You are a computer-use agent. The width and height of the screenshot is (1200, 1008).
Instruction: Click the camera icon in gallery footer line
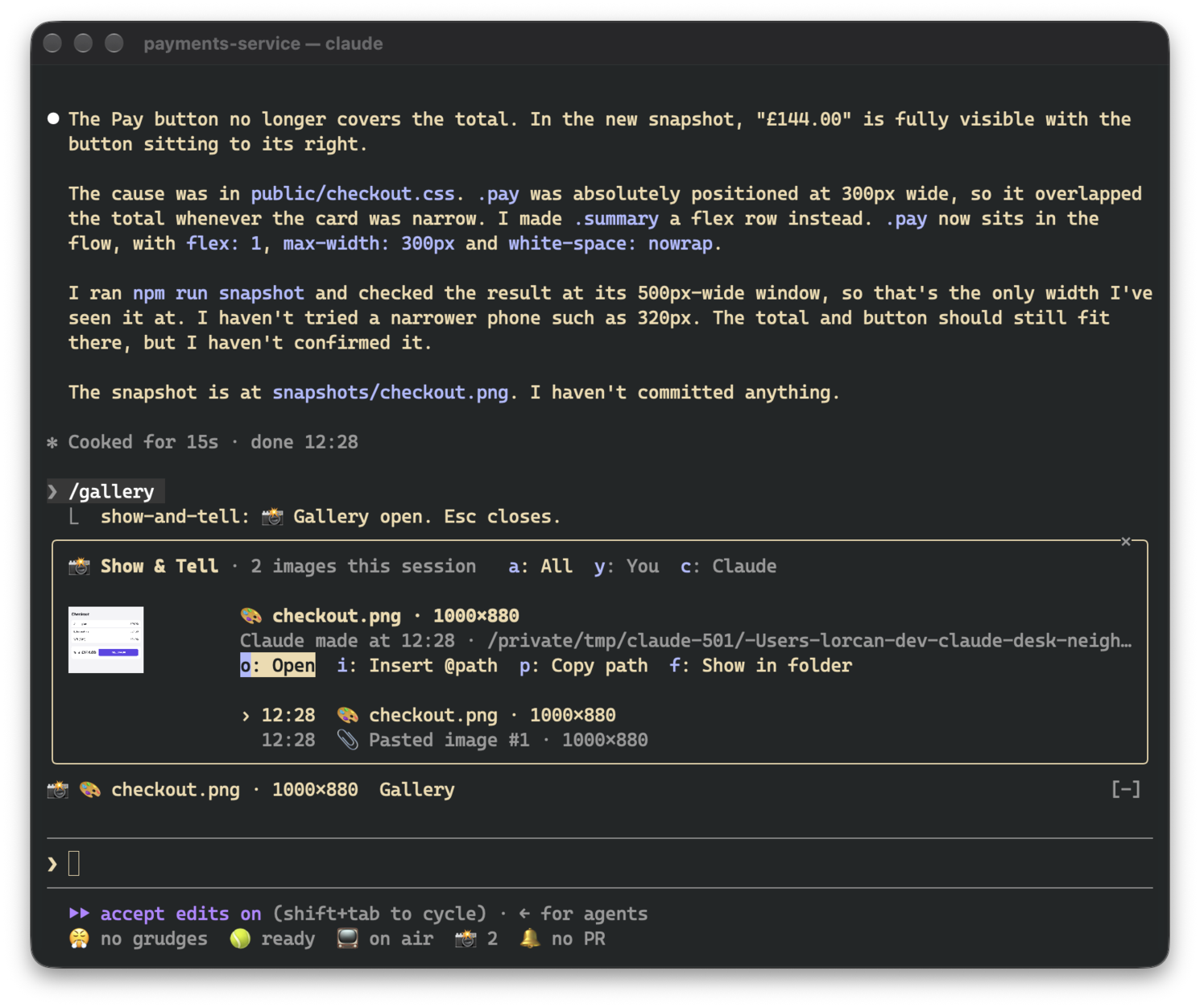coord(58,790)
